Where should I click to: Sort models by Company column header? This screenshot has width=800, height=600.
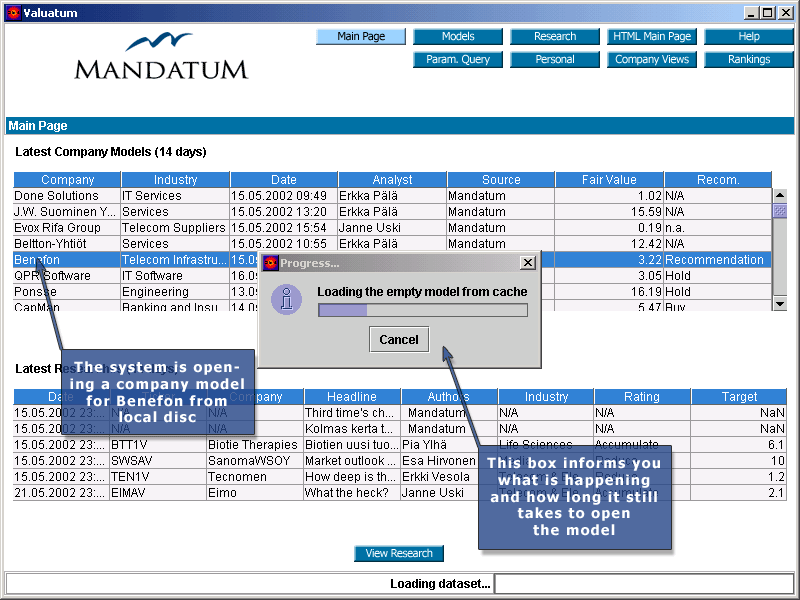(x=67, y=180)
